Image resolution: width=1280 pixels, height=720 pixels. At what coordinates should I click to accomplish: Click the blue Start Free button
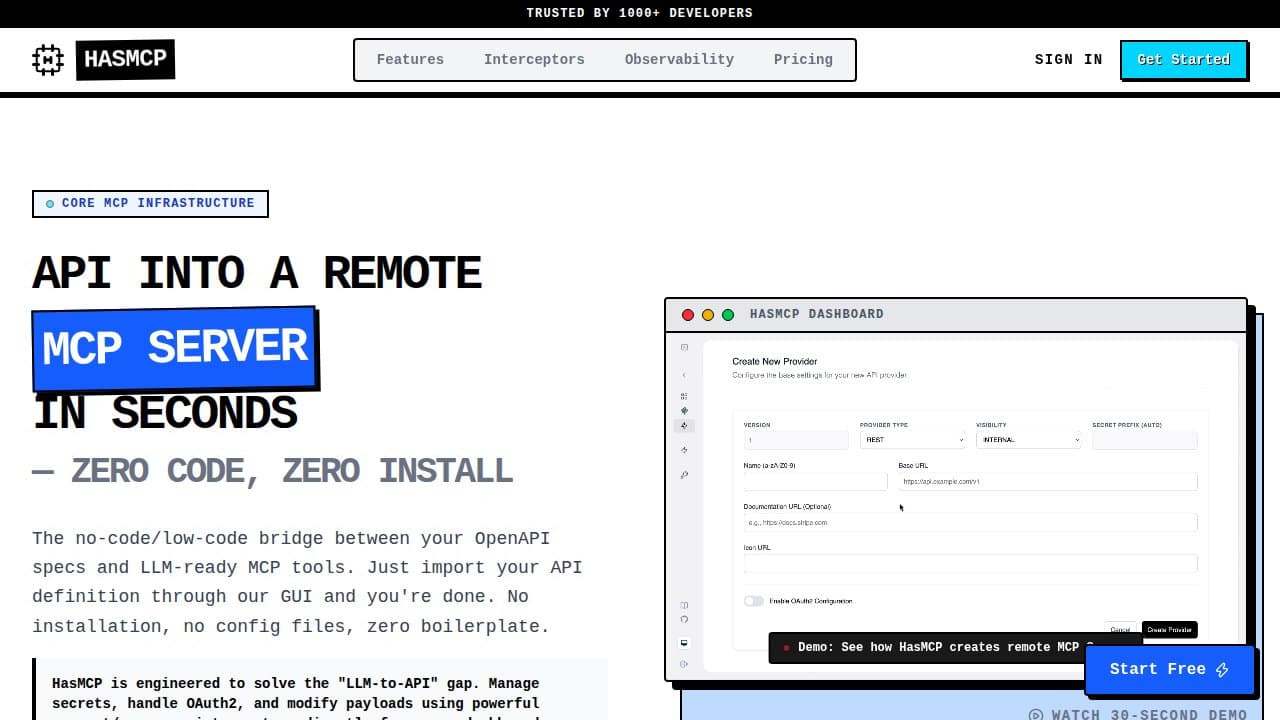tap(1169, 669)
